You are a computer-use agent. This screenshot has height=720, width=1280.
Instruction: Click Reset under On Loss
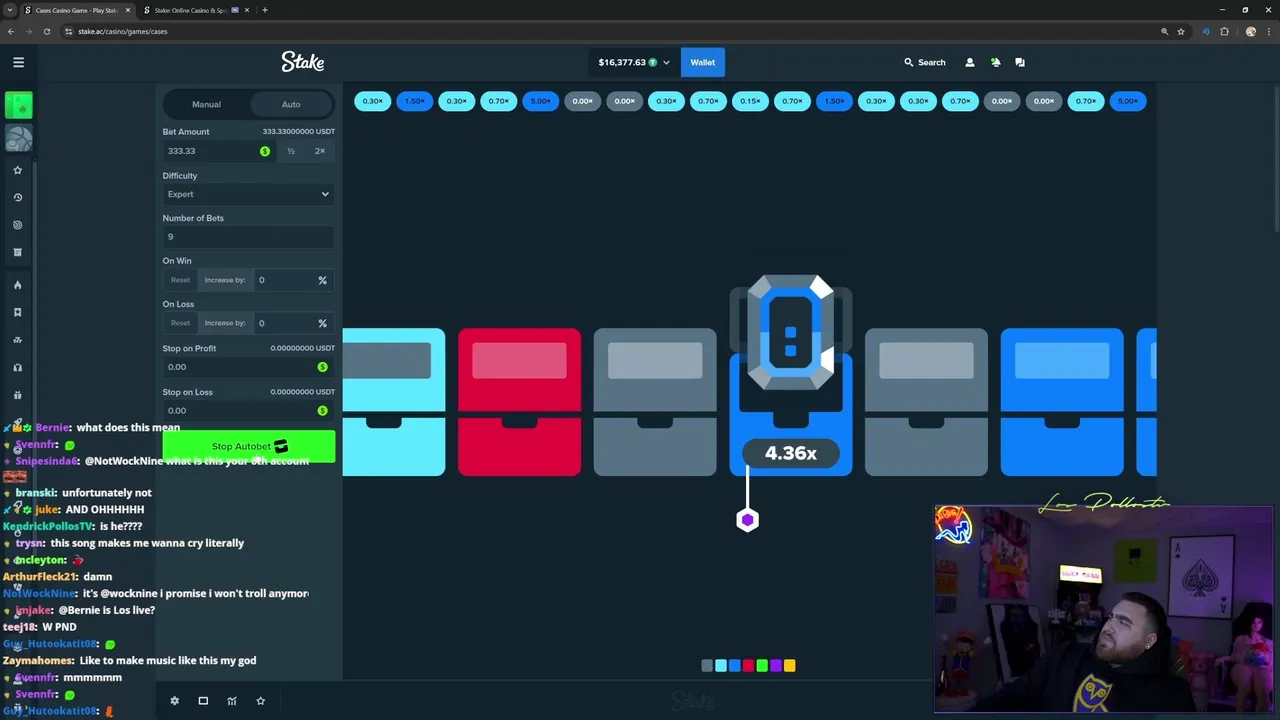[180, 323]
